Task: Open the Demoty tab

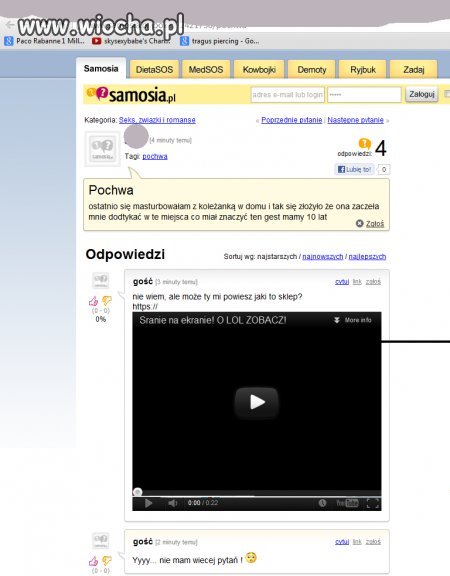Action: [312, 69]
